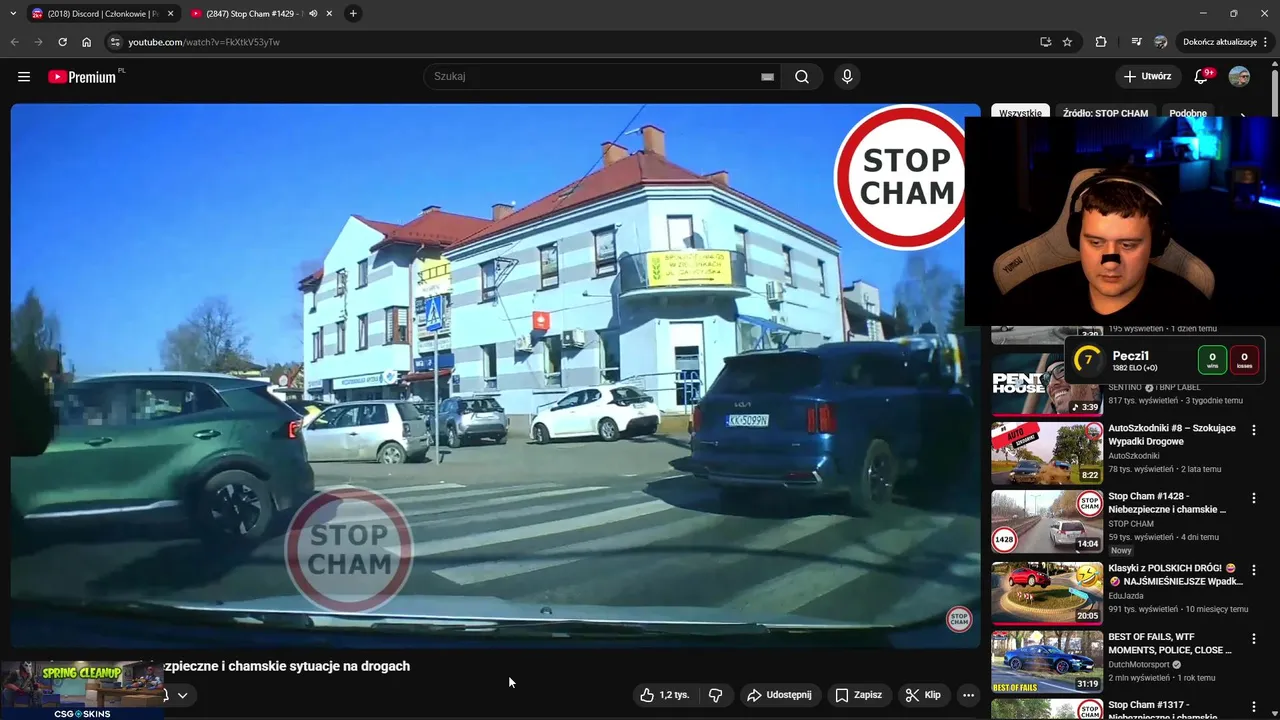Switch to the Discord Członkowie tab
Image resolution: width=1280 pixels, height=720 pixels.
click(102, 14)
